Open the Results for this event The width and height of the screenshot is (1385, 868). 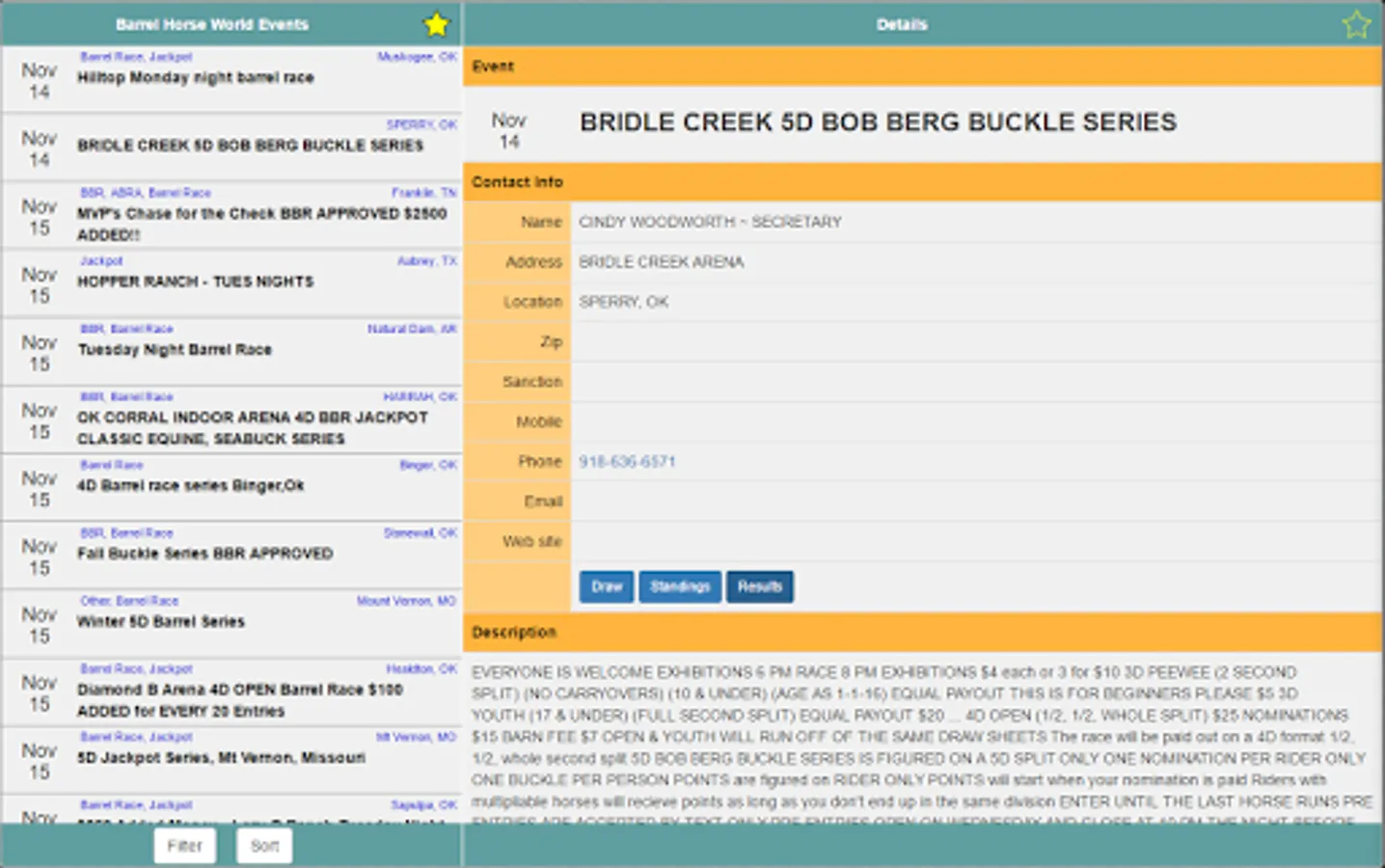[760, 586]
